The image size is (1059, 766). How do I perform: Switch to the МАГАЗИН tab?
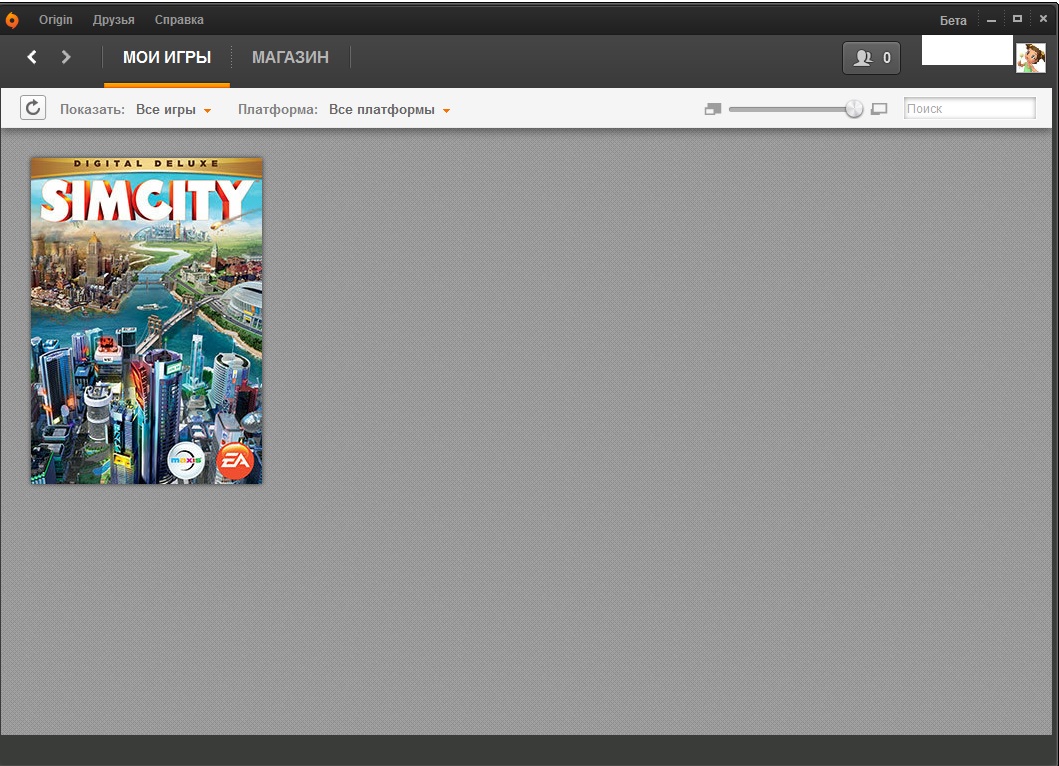290,57
